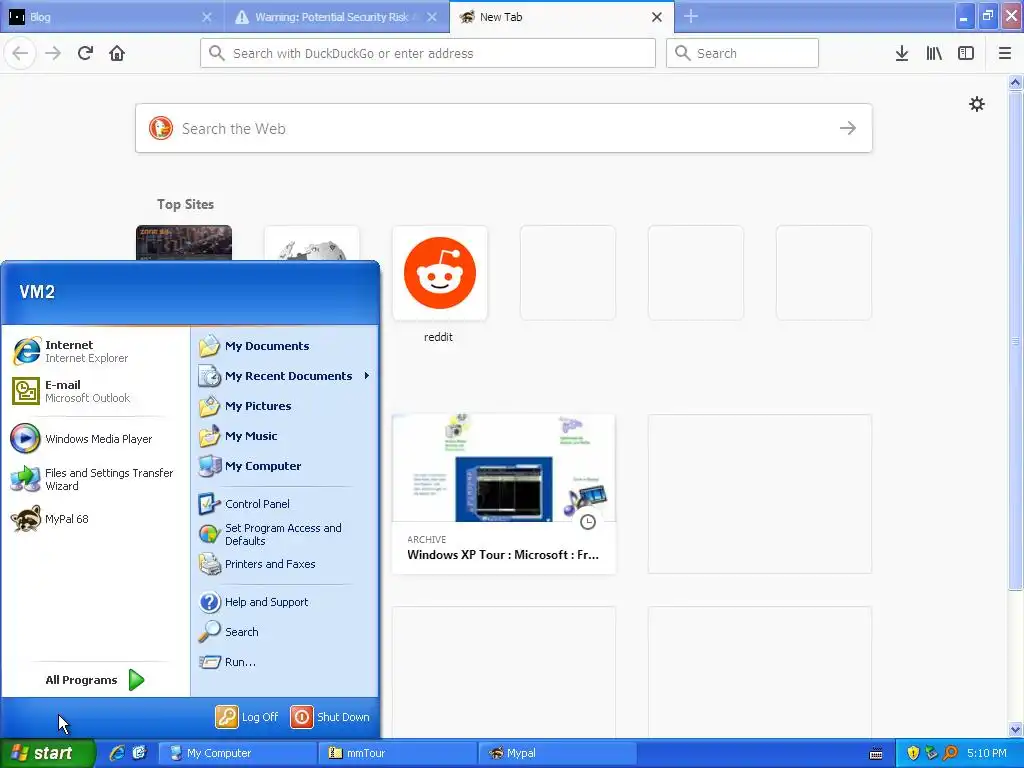This screenshot has width=1024, height=768.
Task: Close the New Tab tab
Action: point(657,17)
